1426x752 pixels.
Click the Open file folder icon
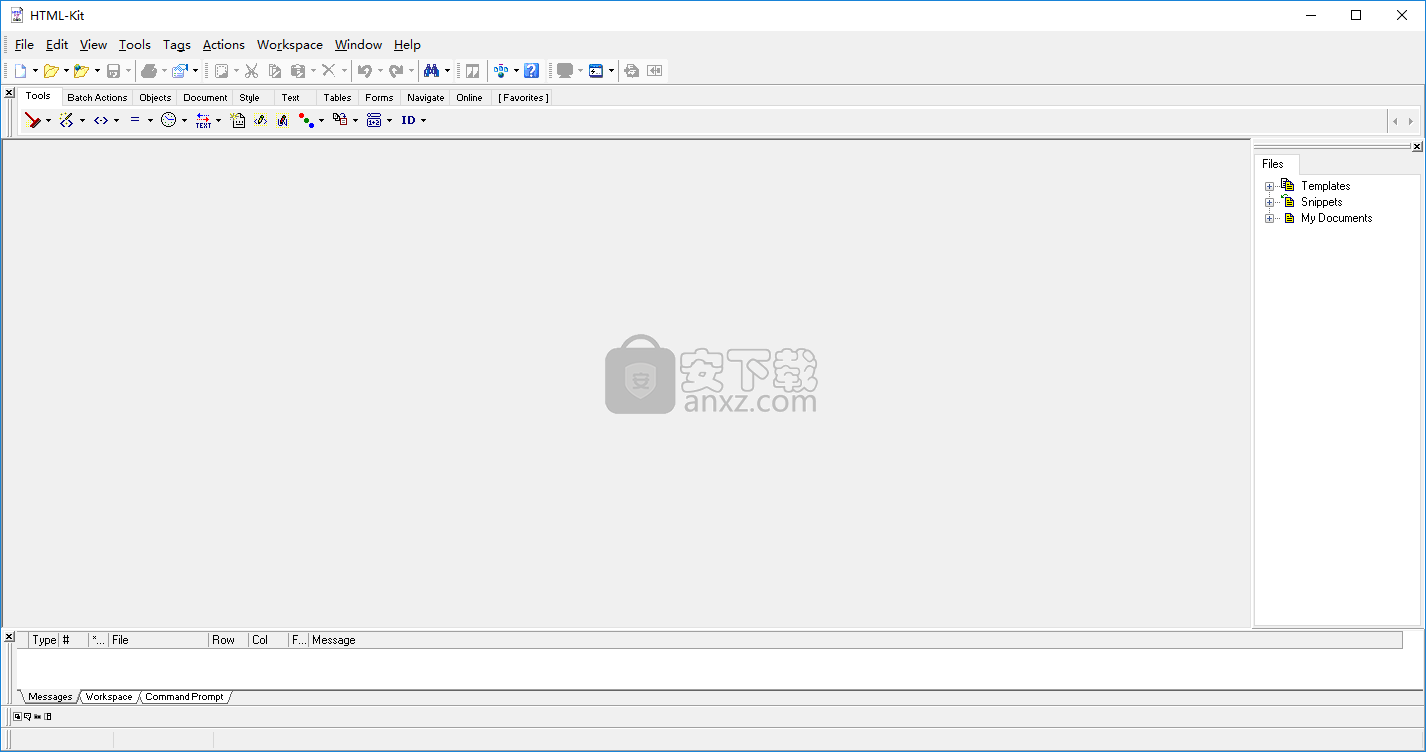(51, 71)
